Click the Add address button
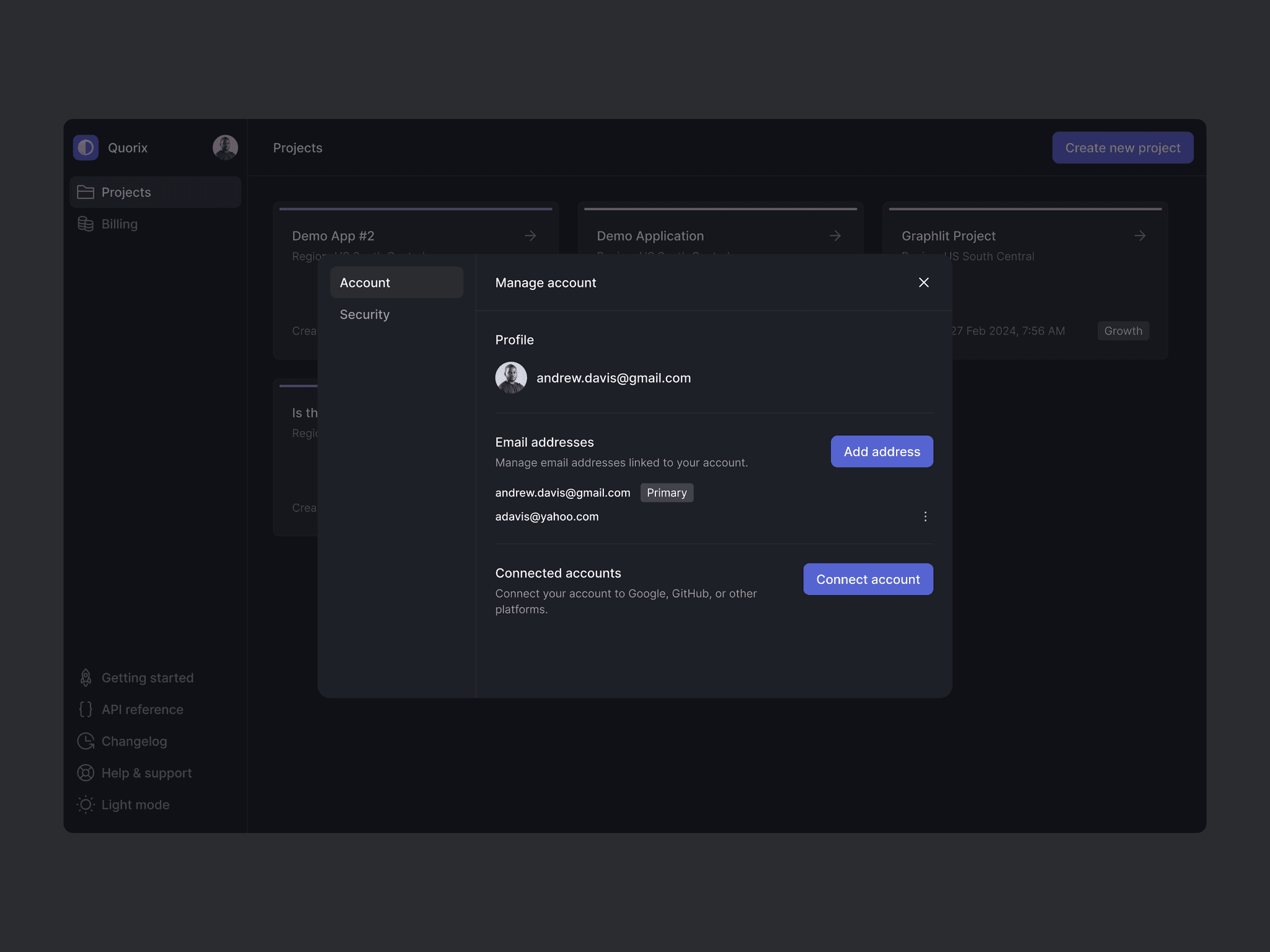The image size is (1270, 952). tap(881, 451)
